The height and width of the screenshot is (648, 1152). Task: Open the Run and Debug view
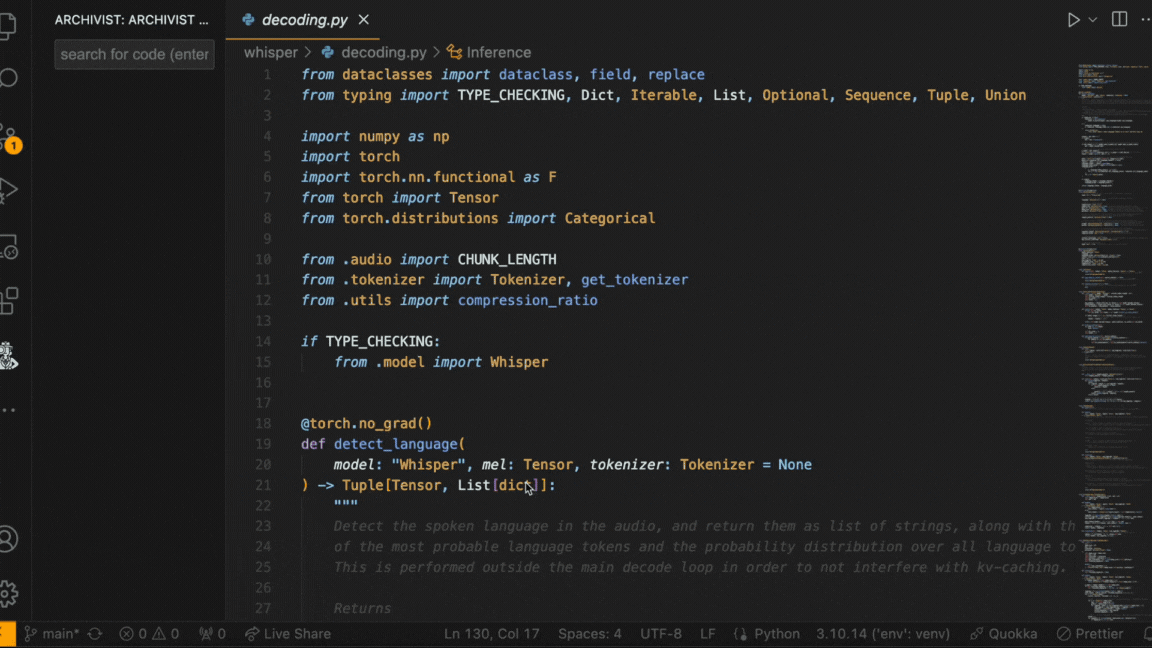[x=8, y=191]
